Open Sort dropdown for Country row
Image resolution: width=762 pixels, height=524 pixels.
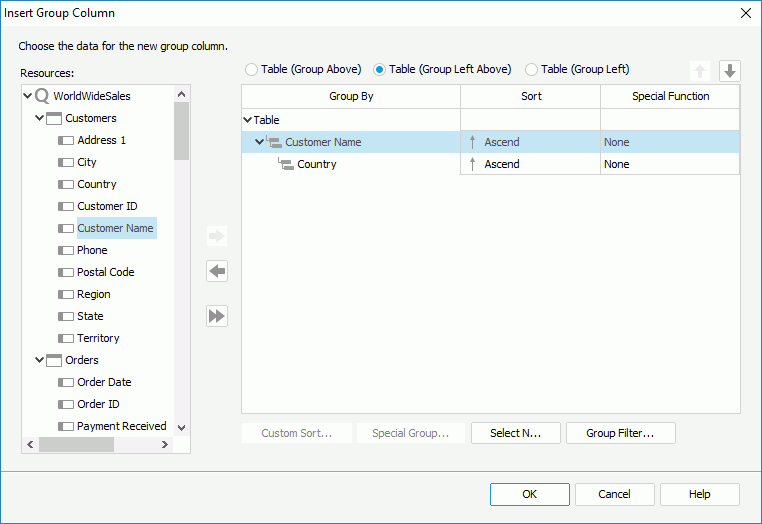(530, 164)
